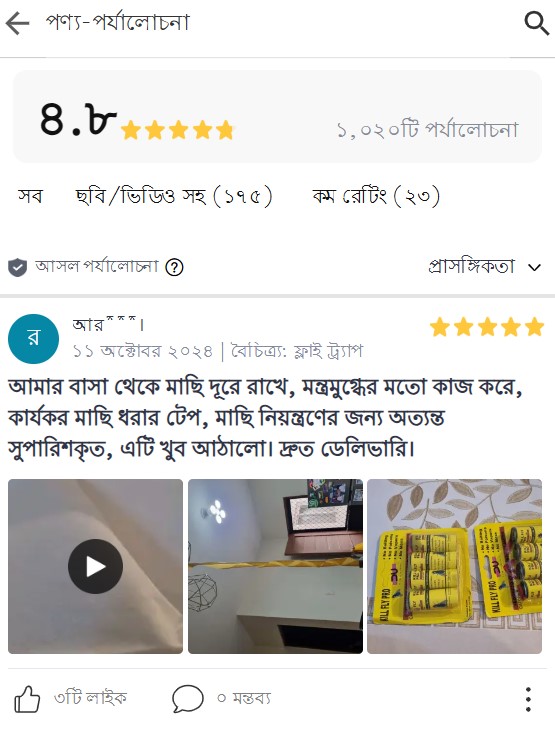
Task: Play the review video
Action: pos(95,567)
